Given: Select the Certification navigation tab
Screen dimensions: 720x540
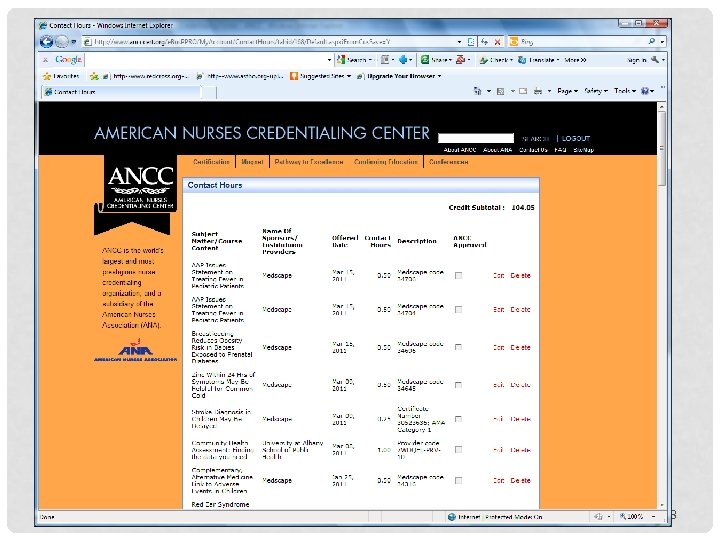Looking at the screenshot, I should (x=211, y=162).
